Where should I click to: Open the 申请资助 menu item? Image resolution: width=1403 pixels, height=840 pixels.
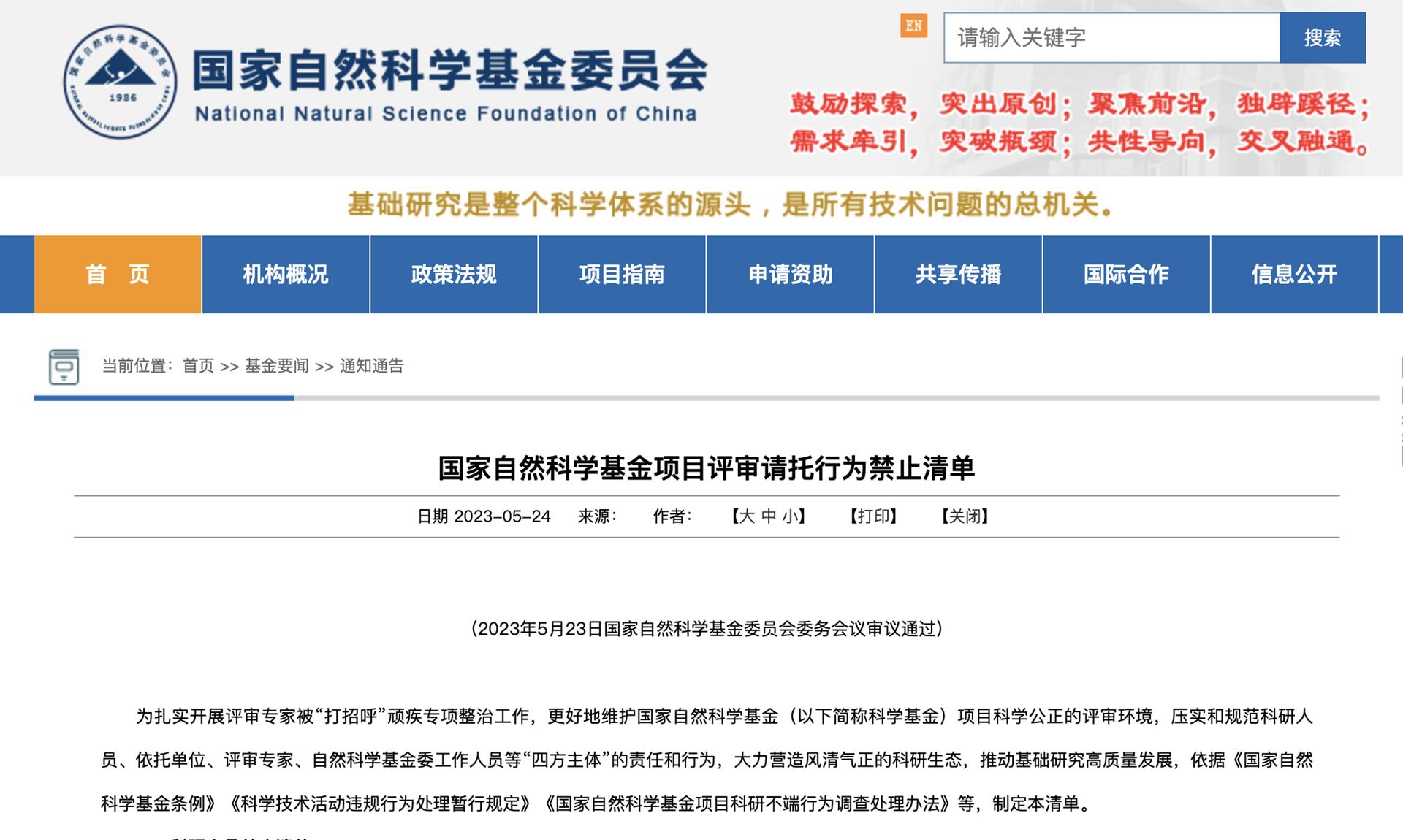(790, 275)
